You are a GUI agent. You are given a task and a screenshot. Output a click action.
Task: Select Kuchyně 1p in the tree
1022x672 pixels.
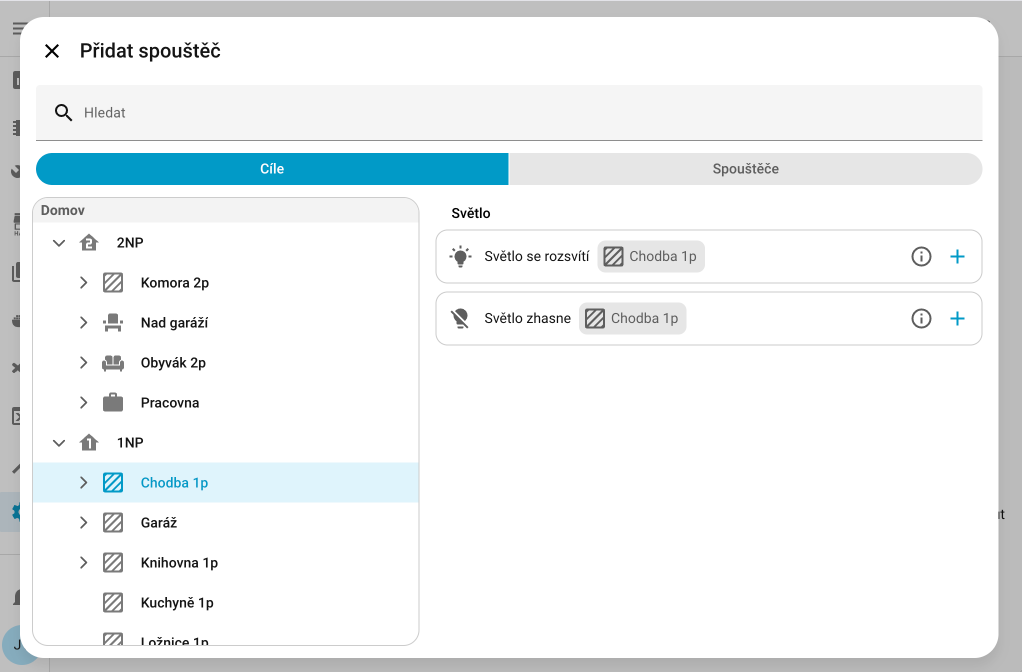coord(177,603)
